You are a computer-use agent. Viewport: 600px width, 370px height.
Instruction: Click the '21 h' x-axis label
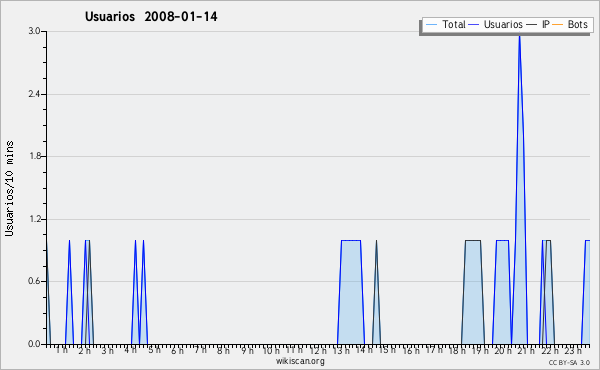click(527, 350)
